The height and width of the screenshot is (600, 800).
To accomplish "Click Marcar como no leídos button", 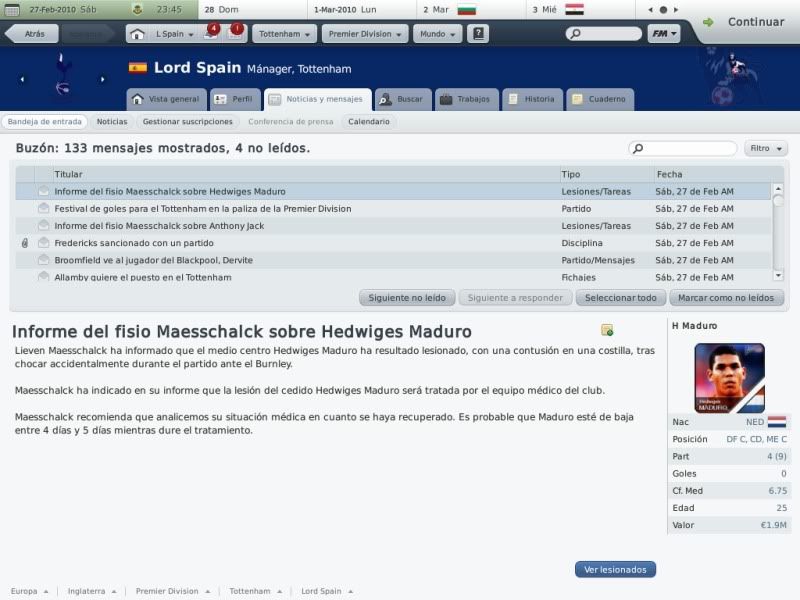I will point(726,297).
